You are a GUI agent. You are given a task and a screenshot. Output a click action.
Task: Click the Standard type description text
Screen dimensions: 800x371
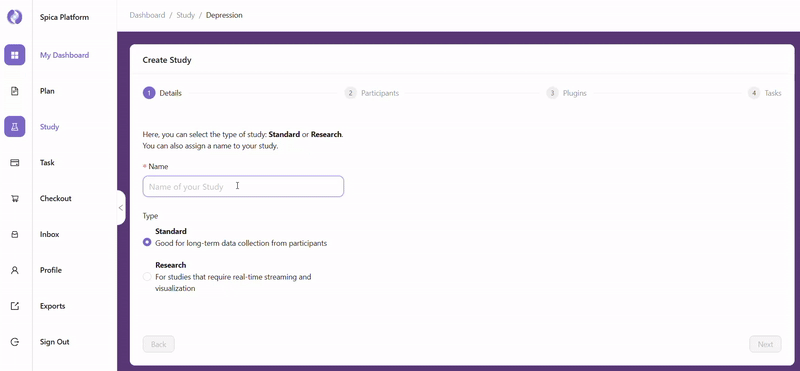pos(241,243)
